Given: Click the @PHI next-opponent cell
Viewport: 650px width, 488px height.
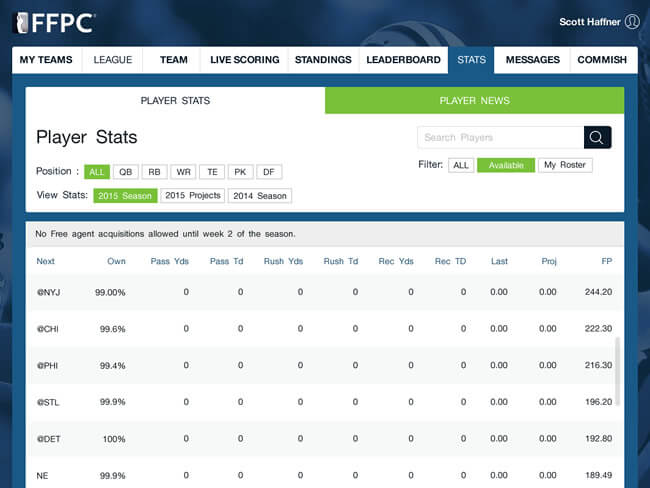Looking at the screenshot, I should pyautogui.click(x=47, y=366).
